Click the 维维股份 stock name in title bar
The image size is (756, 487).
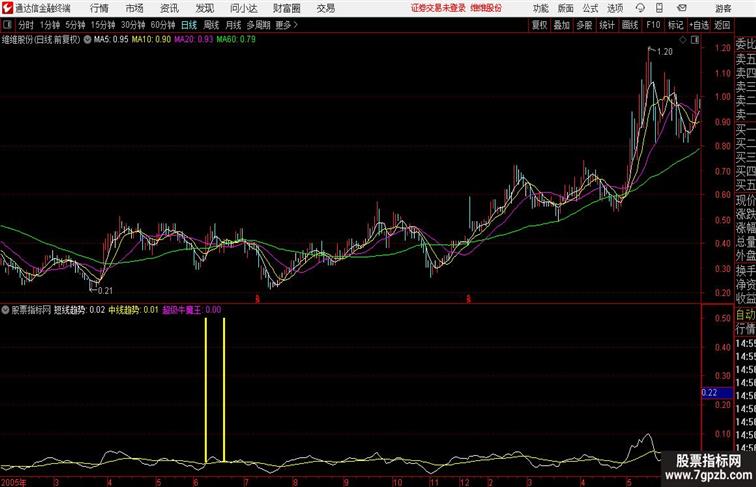486,8
